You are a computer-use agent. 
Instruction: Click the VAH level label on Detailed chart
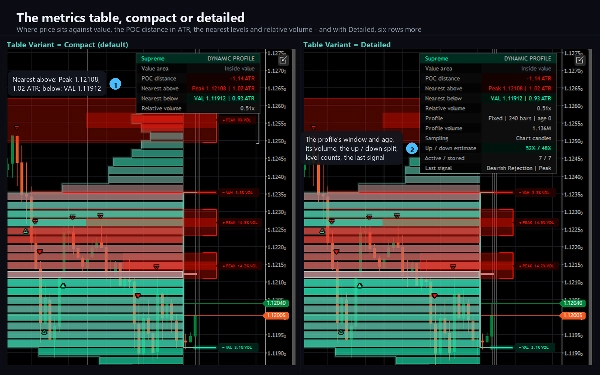pos(534,192)
